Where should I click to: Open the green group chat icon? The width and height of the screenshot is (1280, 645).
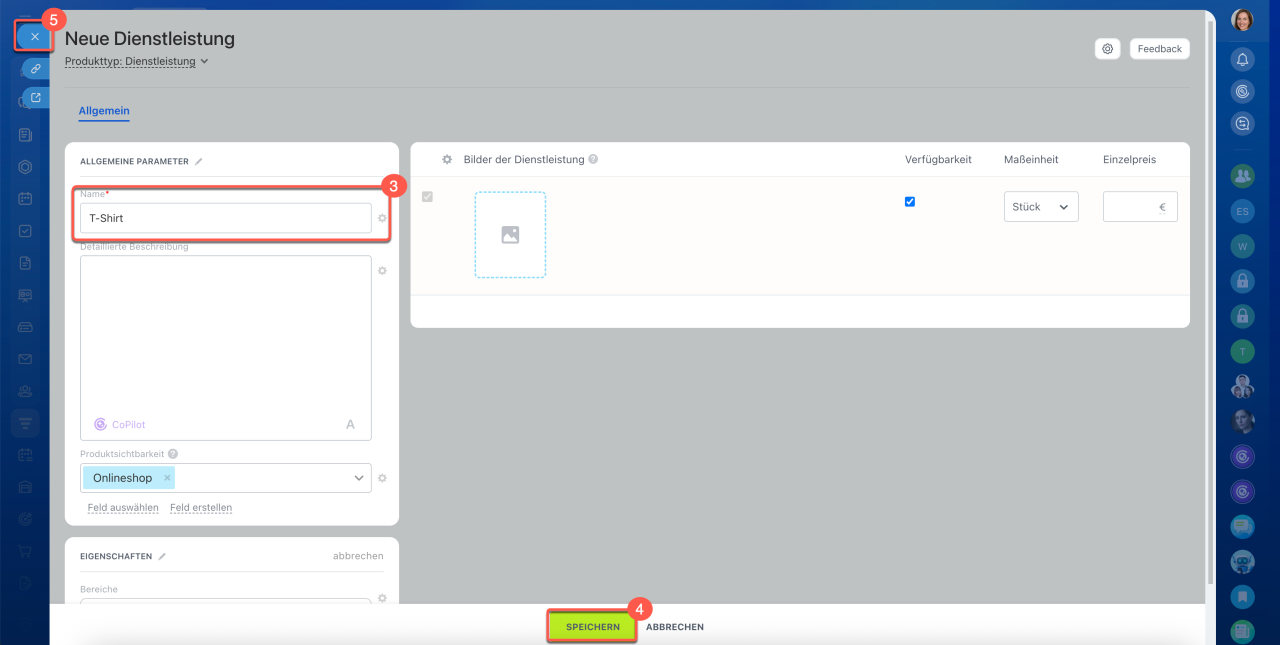1243,176
